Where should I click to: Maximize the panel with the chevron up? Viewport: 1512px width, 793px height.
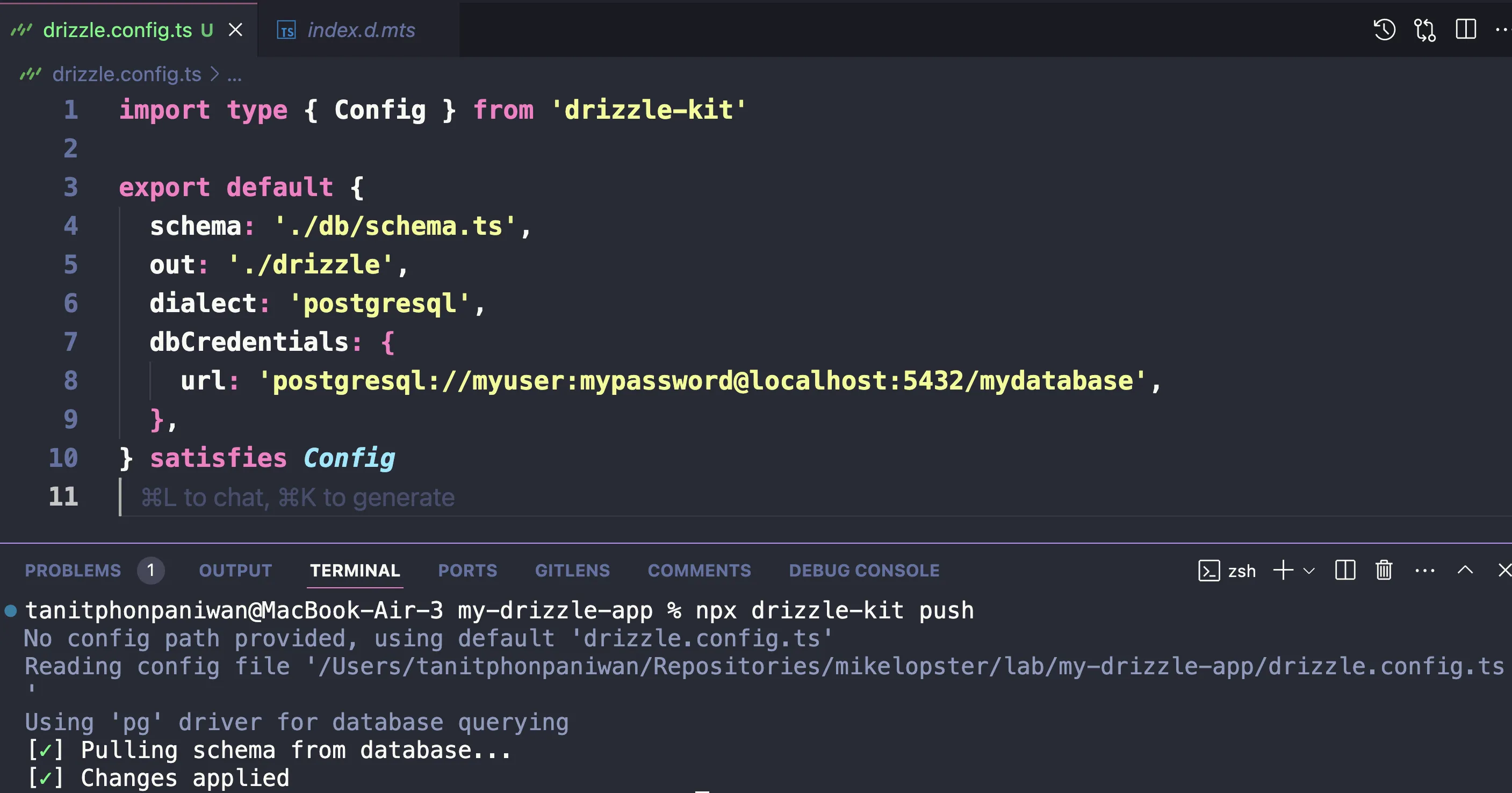pyautogui.click(x=1465, y=570)
